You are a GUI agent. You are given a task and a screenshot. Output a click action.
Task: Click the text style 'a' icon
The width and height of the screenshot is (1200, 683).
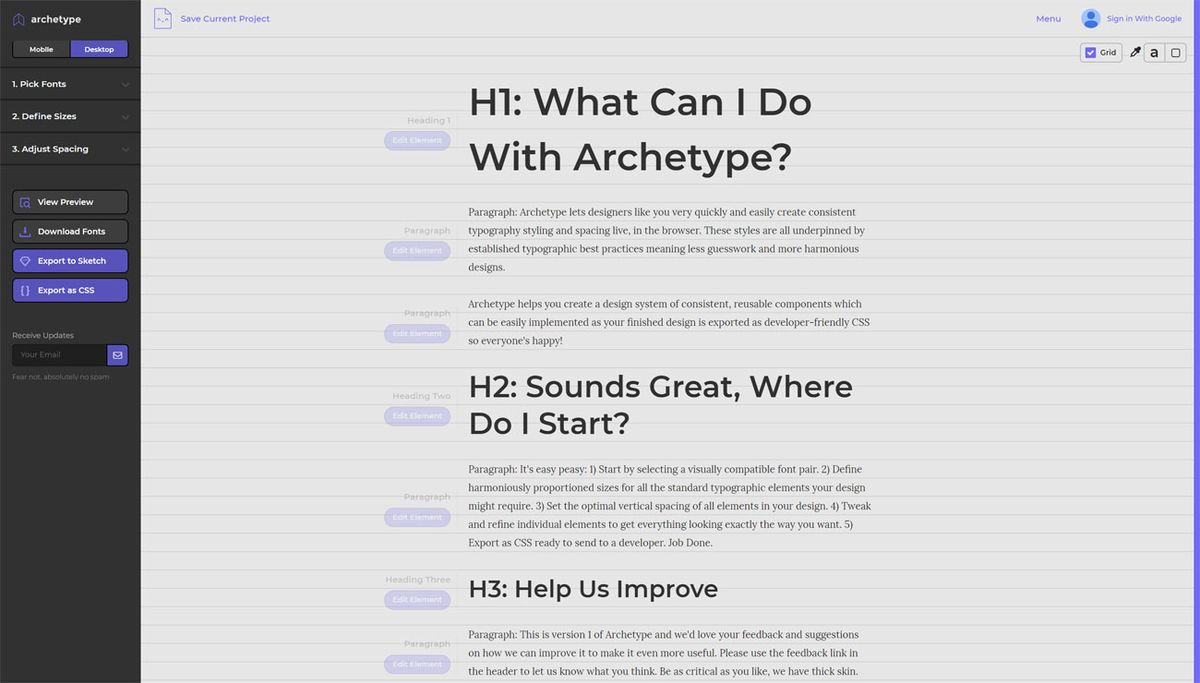pos(1155,52)
